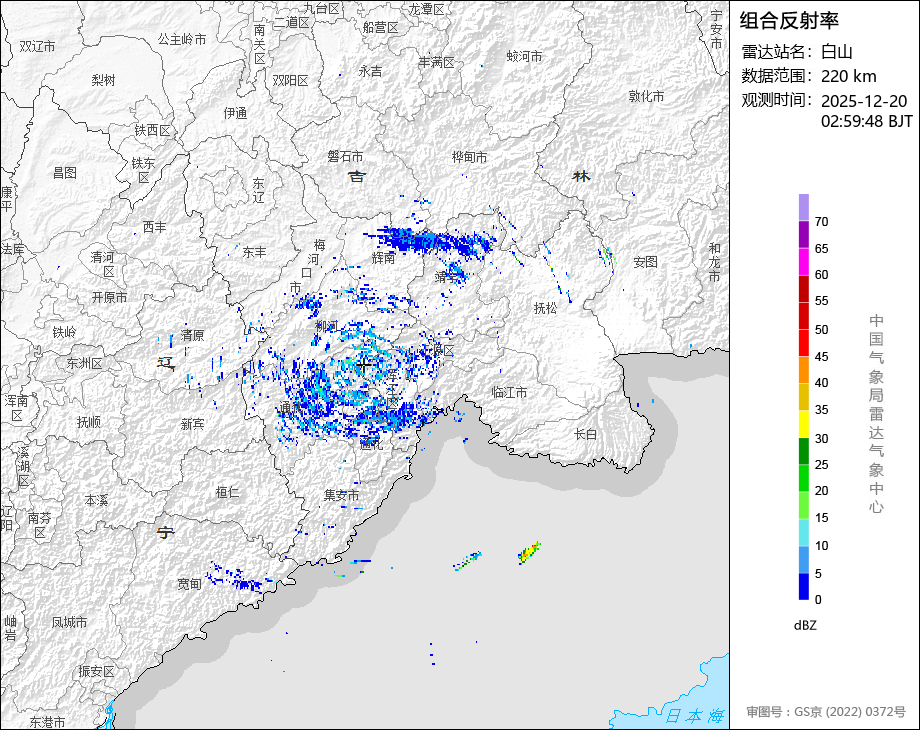Click the 铁西区 map label
920x730 pixels.
click(152, 131)
